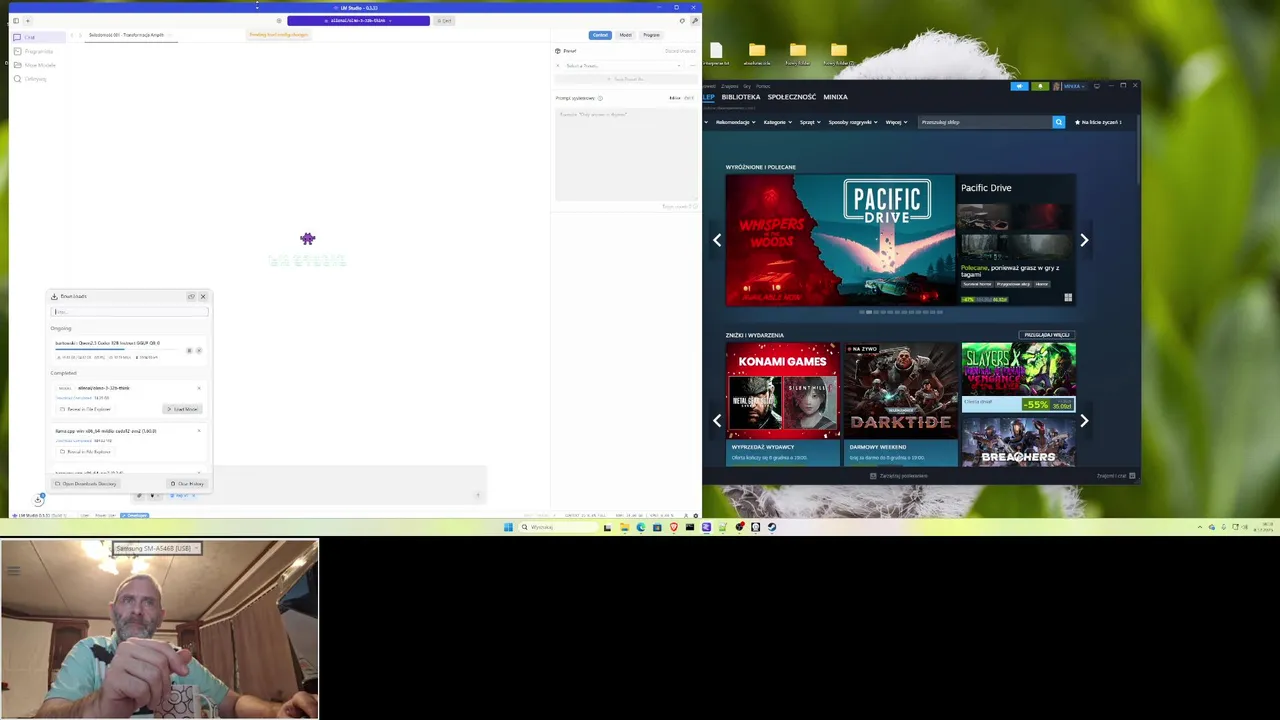Click the Windows taskbar search box 'Wyszukaj'
The image size is (1280, 720).
(x=558, y=527)
